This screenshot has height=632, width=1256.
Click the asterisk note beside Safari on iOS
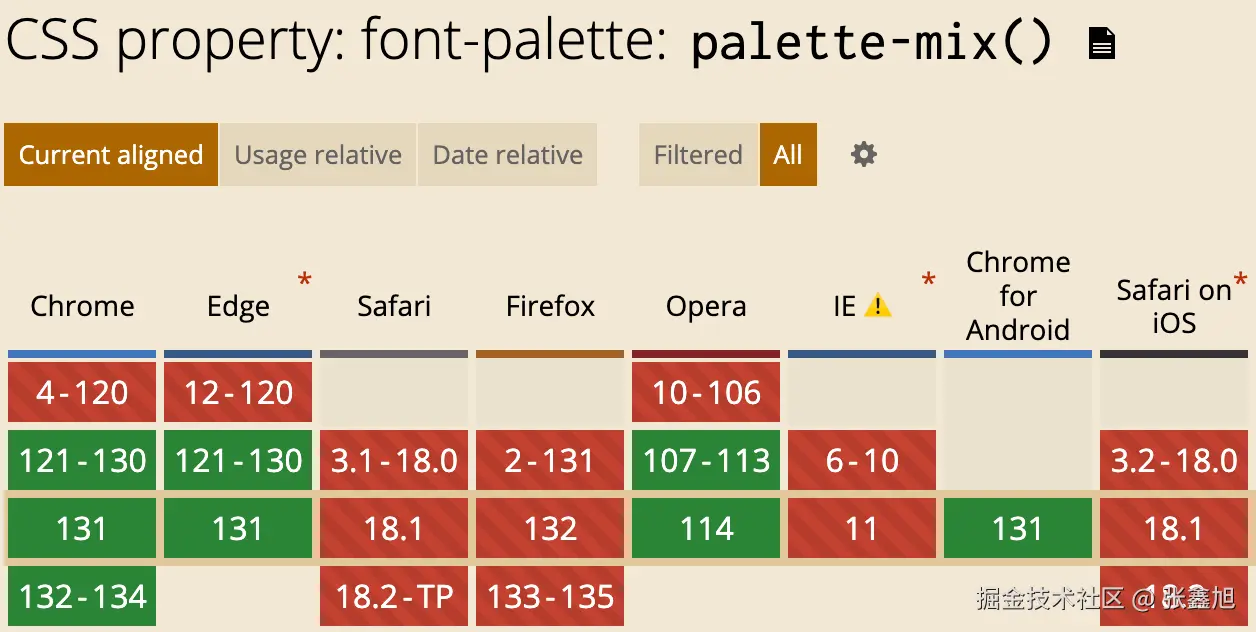[x=1240, y=281]
